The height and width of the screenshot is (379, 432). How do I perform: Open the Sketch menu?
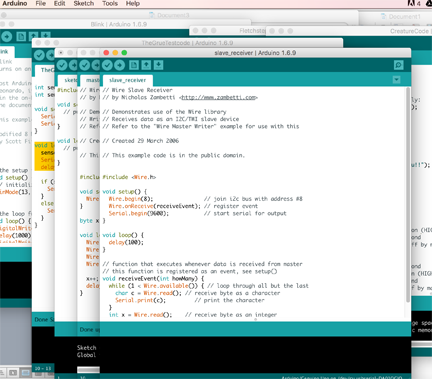click(x=84, y=3)
